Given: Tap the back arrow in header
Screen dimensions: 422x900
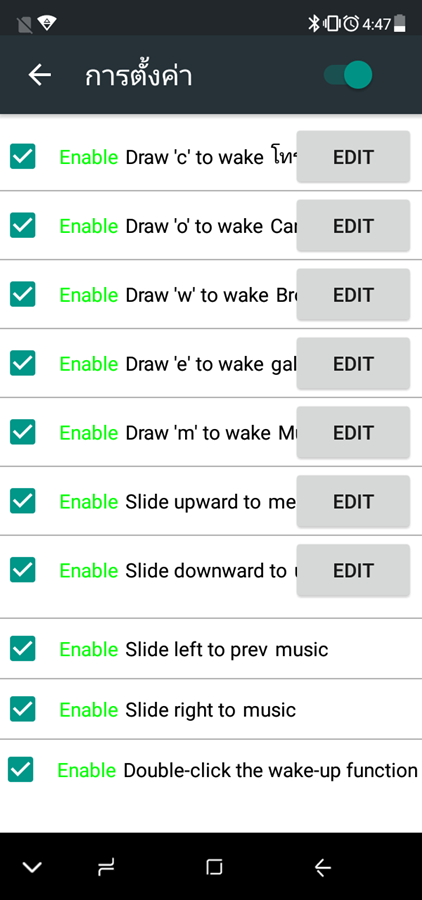Looking at the screenshot, I should coord(40,75).
